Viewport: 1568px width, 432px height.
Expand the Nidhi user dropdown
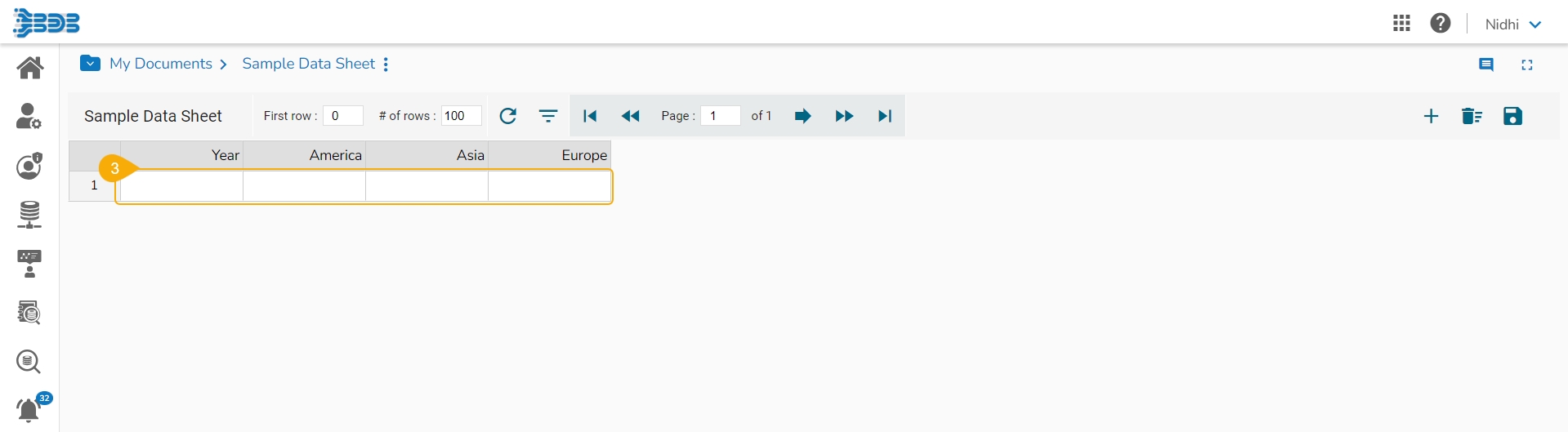(x=1513, y=24)
